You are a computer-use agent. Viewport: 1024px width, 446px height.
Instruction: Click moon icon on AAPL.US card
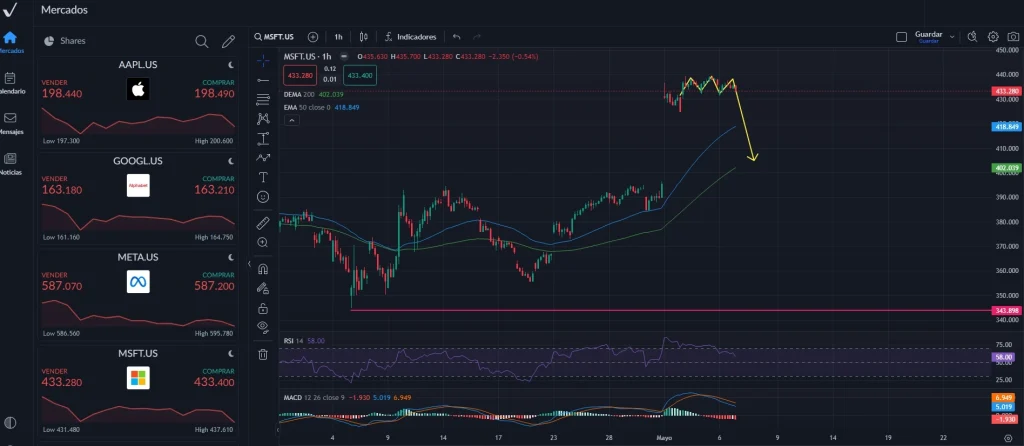coord(231,65)
